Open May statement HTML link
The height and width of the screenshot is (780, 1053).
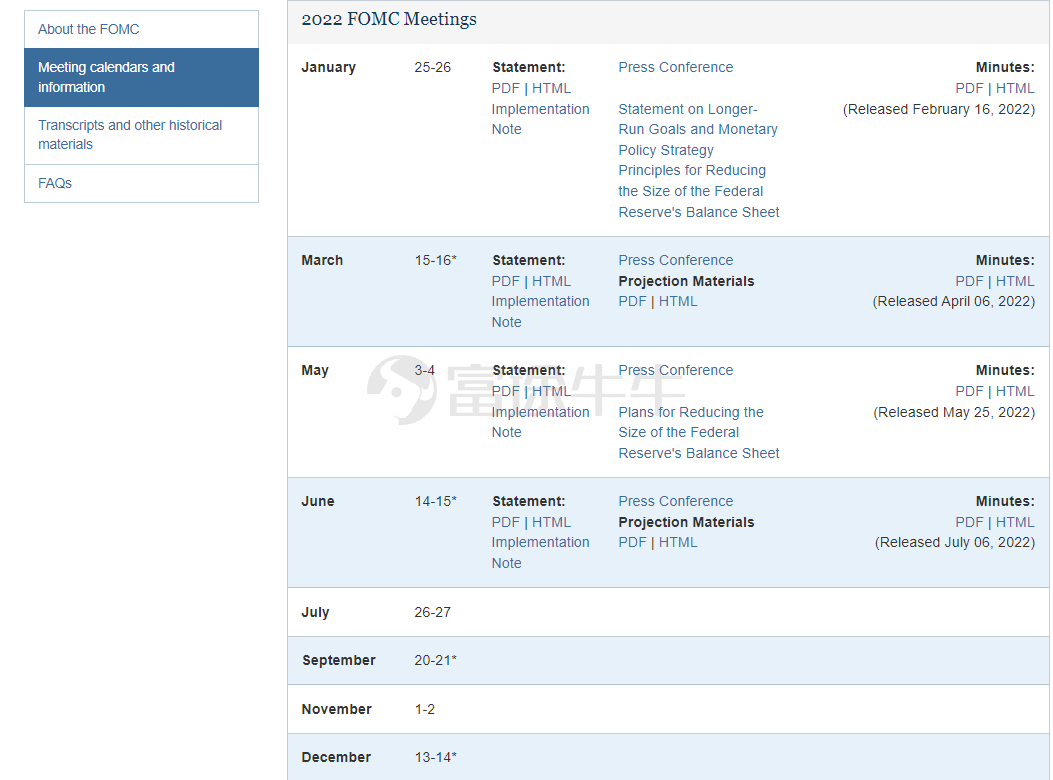tap(551, 392)
